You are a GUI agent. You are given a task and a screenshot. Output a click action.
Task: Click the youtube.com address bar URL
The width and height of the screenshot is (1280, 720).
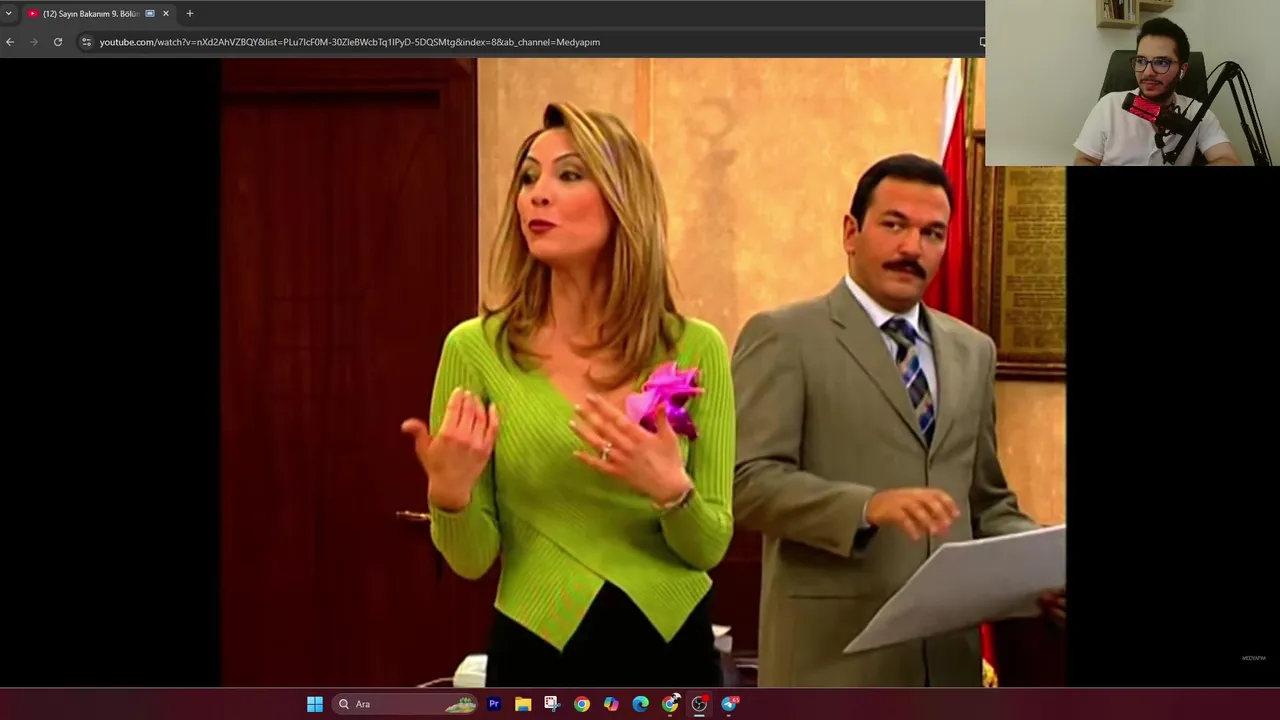click(x=349, y=42)
